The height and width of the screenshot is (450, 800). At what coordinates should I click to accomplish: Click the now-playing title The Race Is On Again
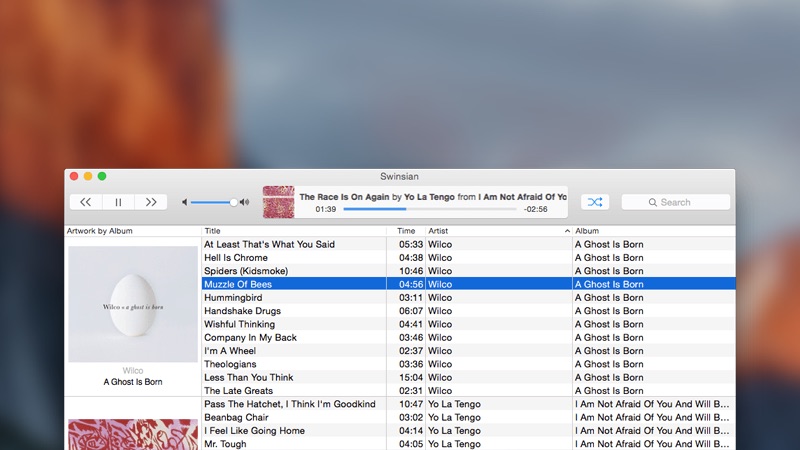pos(344,197)
